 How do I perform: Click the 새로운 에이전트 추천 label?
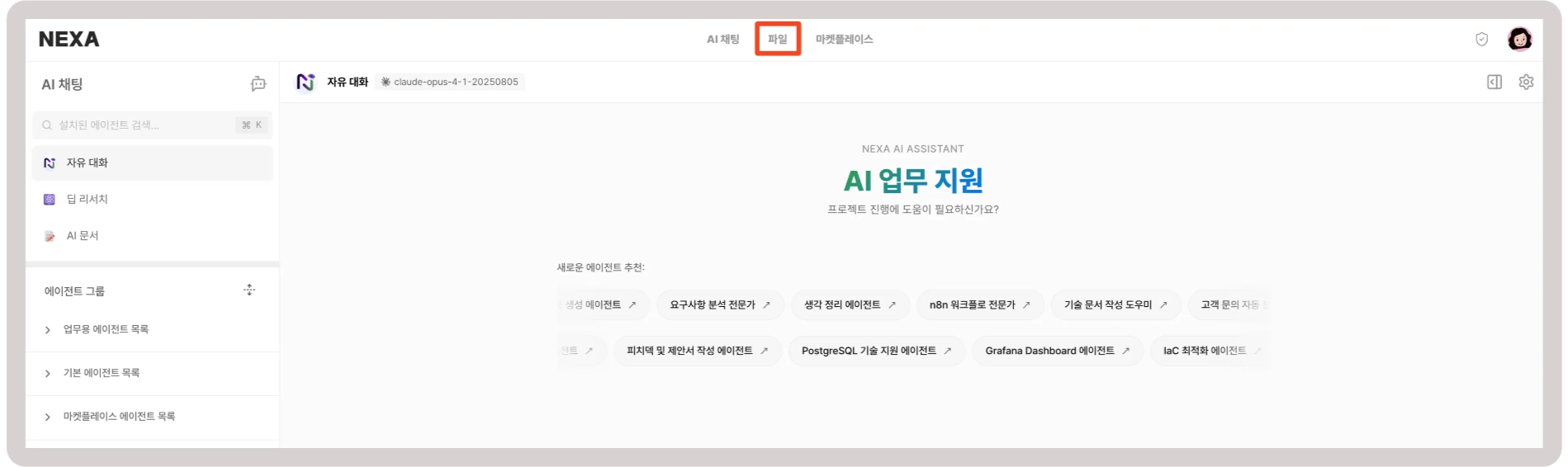point(600,267)
